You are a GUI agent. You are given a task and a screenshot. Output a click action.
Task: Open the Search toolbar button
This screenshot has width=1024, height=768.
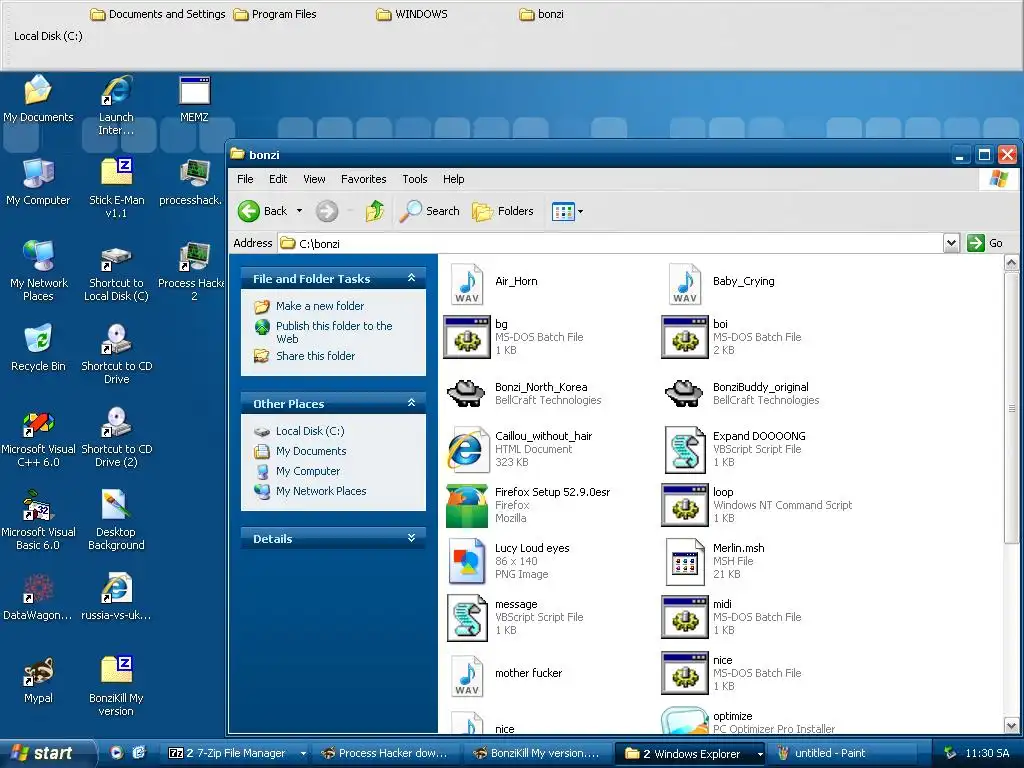click(430, 211)
